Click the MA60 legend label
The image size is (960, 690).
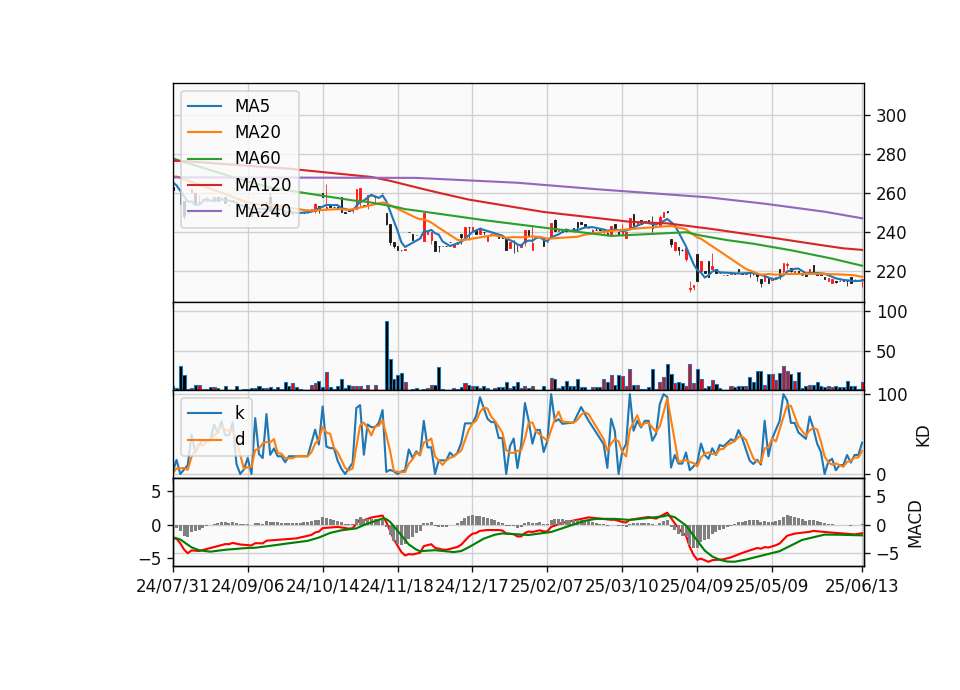[x=258, y=159]
